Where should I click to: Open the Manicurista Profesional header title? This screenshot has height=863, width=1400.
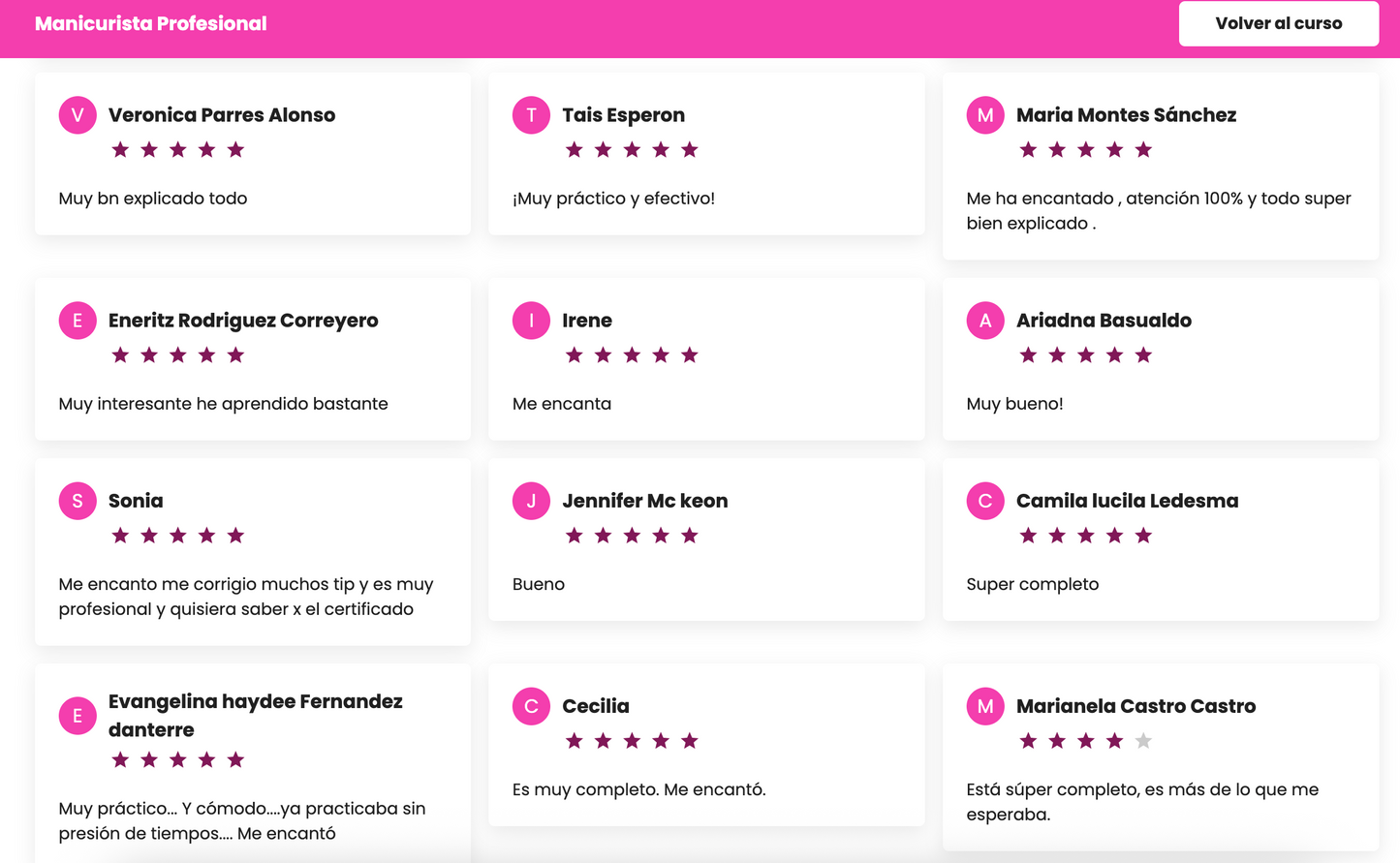click(150, 23)
